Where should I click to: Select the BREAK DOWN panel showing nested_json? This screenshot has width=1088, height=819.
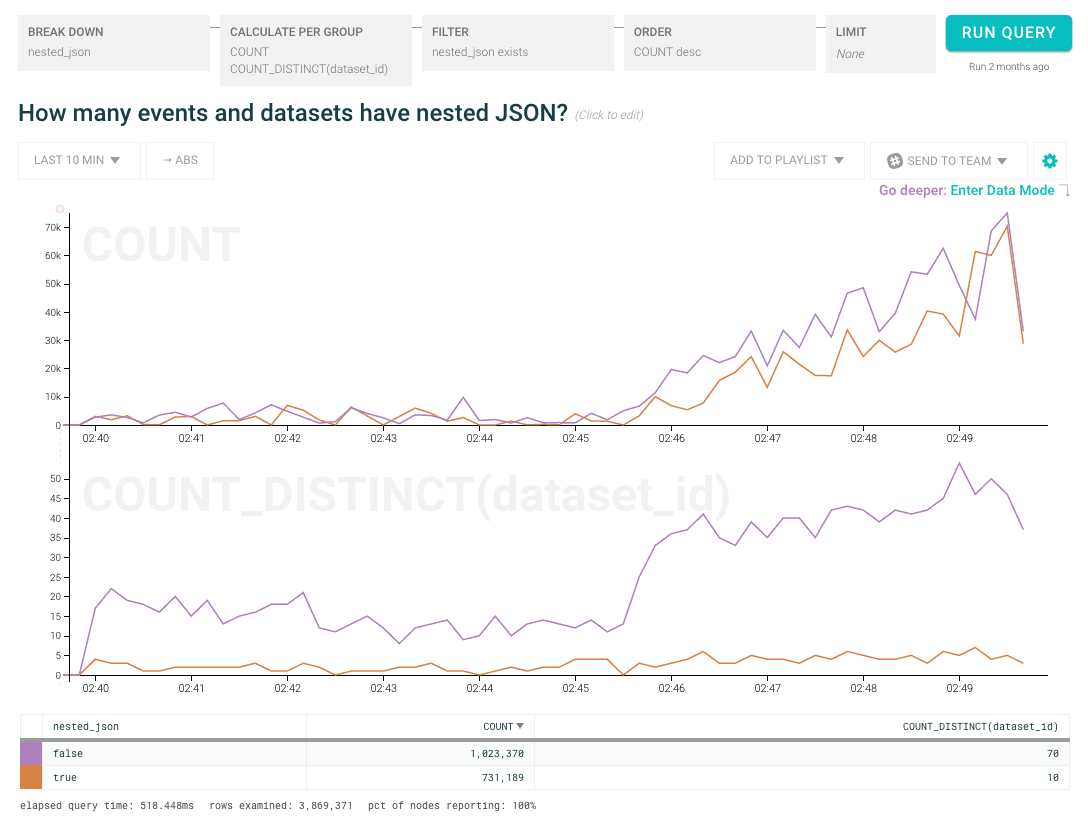(113, 42)
